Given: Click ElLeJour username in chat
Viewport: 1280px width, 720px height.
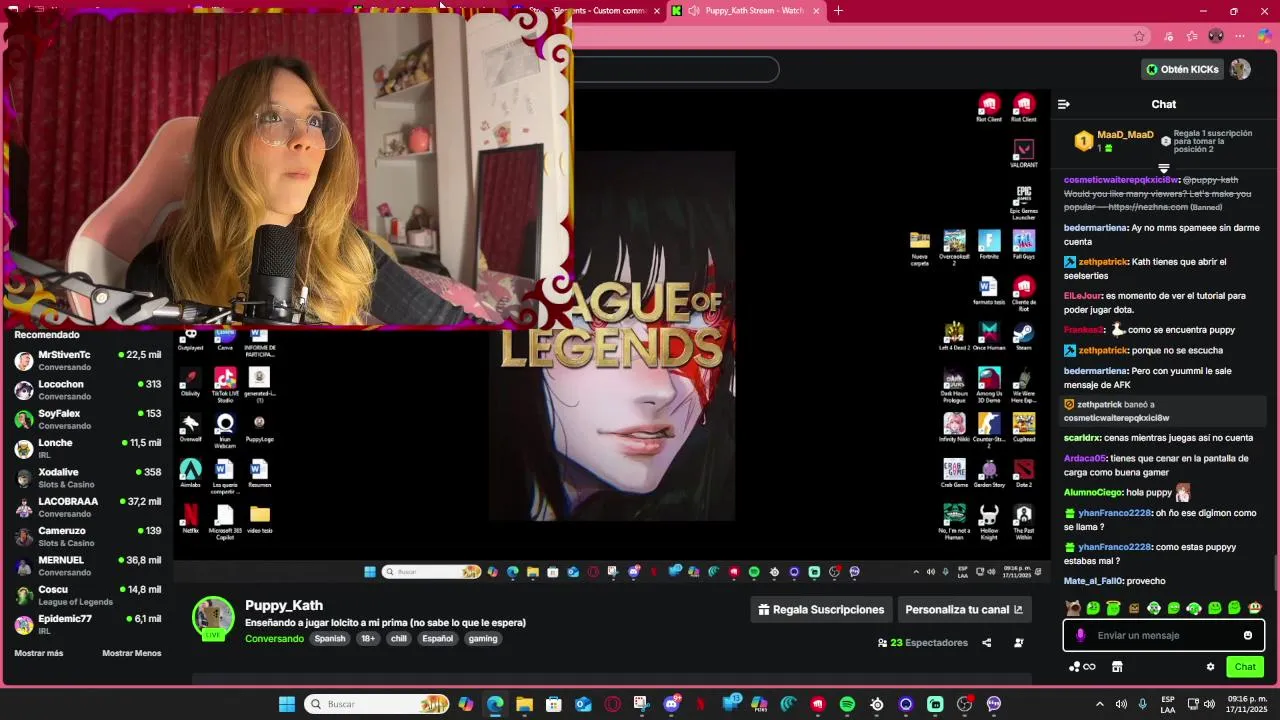Looking at the screenshot, I should tap(1083, 296).
